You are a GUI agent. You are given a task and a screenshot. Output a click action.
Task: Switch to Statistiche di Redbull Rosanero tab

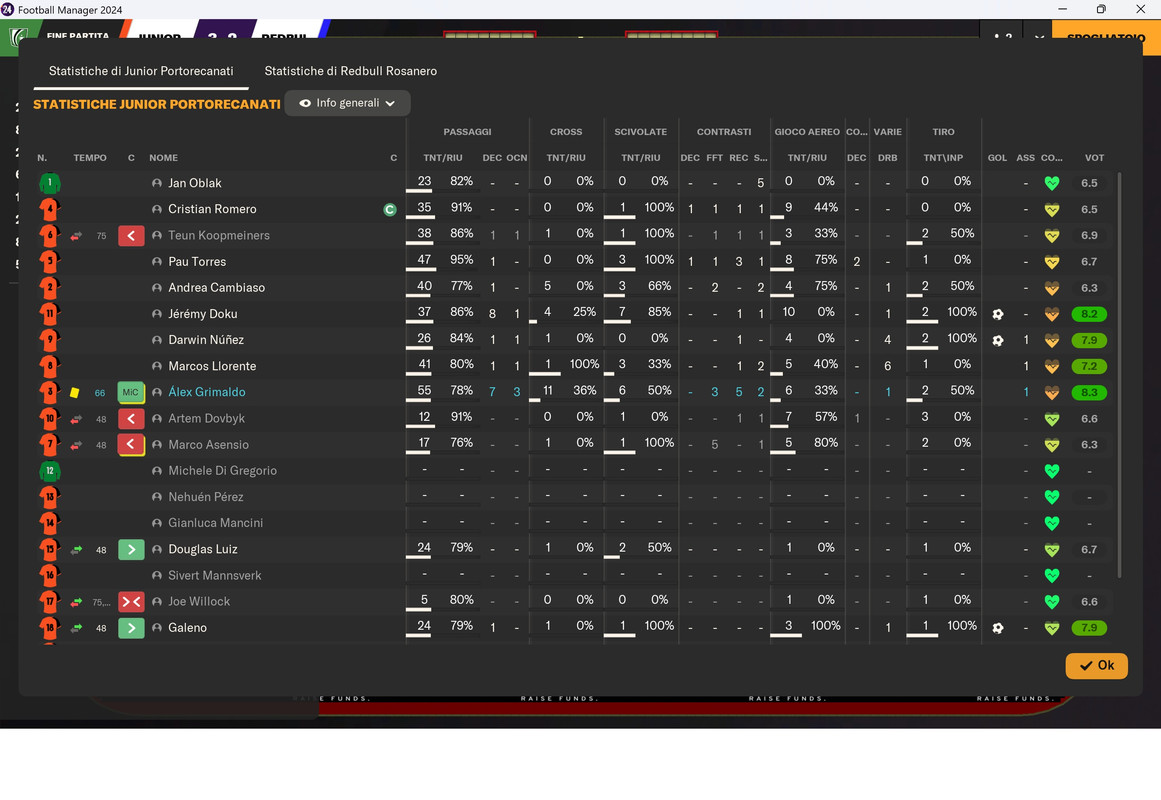pos(350,71)
